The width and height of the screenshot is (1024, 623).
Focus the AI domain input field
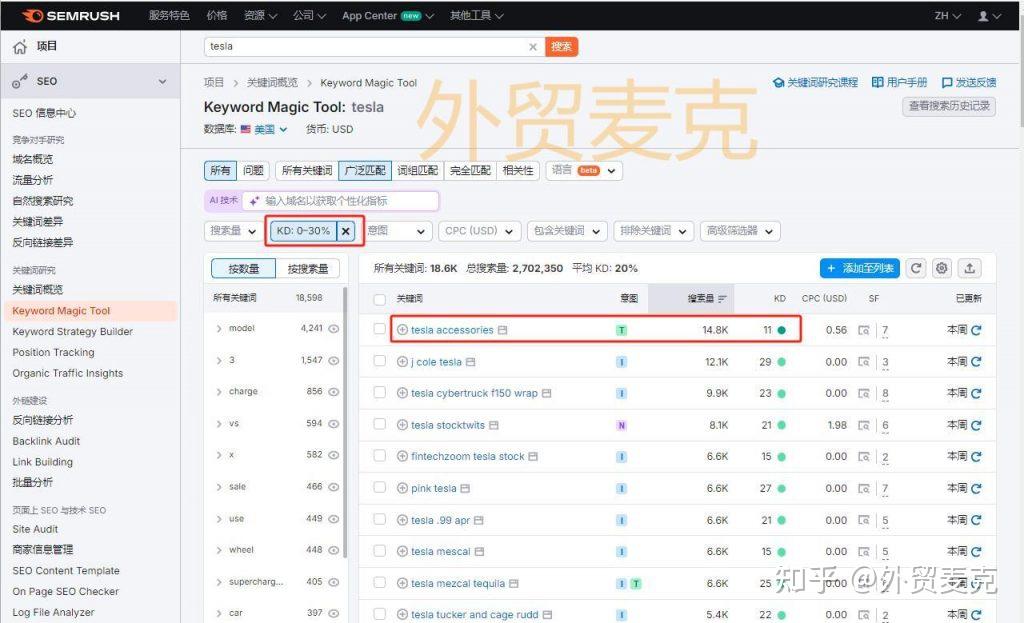(x=340, y=200)
